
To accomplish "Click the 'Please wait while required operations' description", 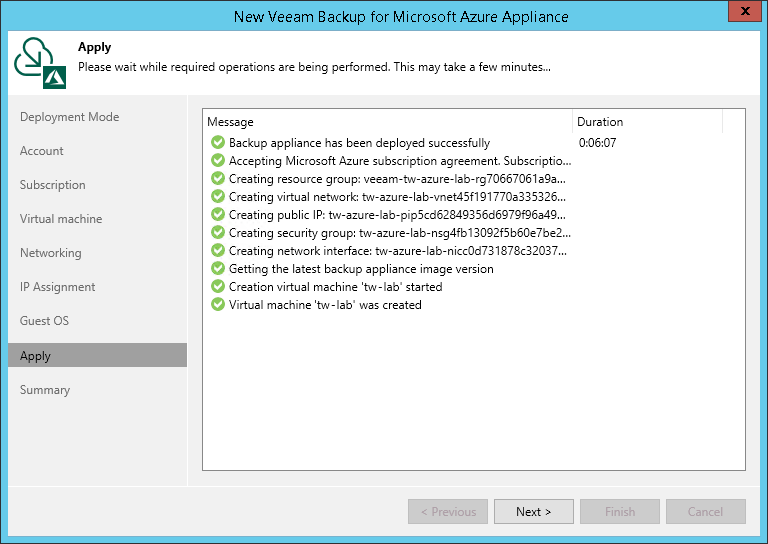I will [x=314, y=67].
